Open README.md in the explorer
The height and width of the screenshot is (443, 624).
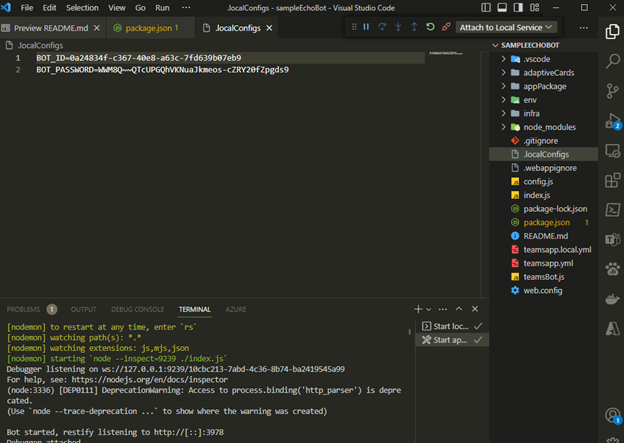click(544, 236)
